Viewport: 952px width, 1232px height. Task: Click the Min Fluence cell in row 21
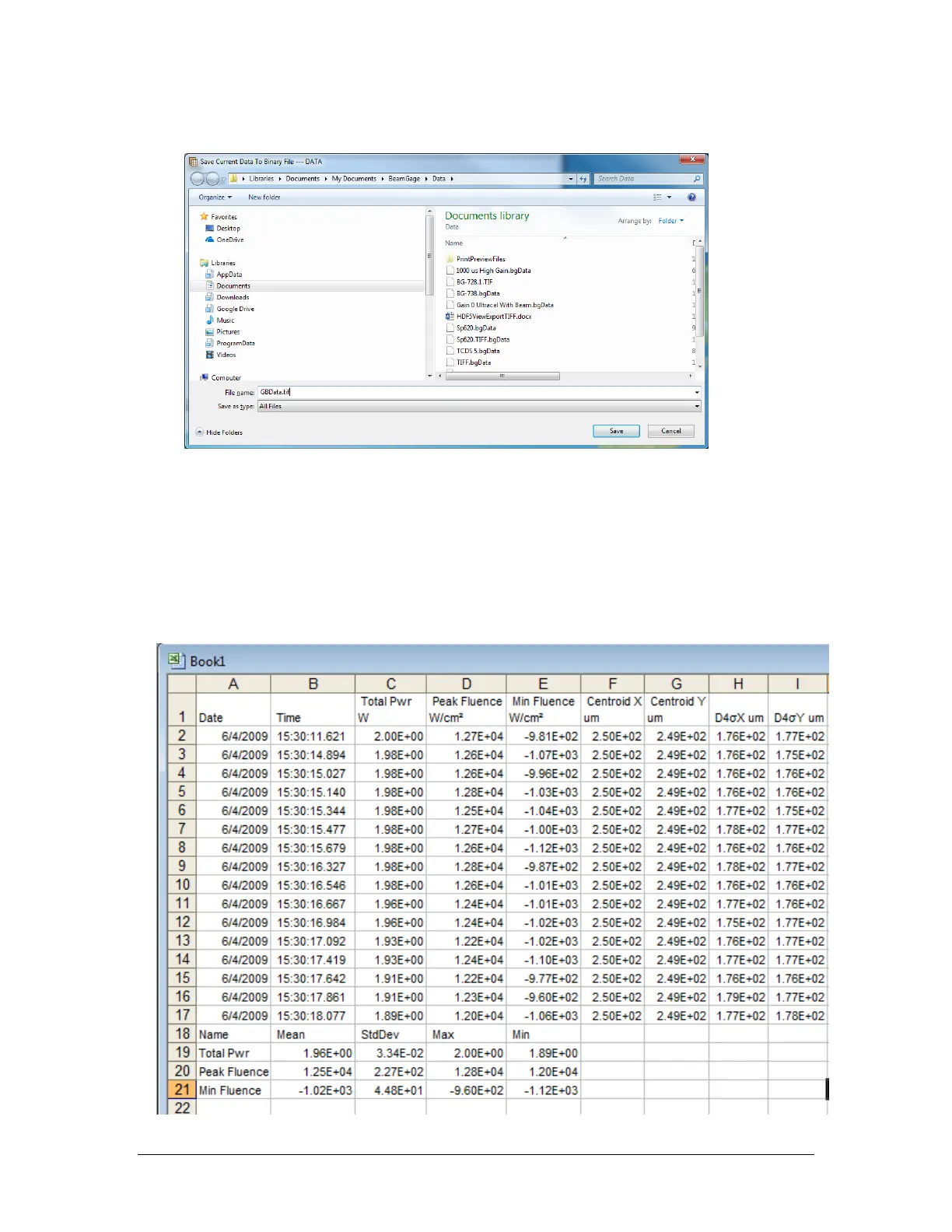[233, 1090]
